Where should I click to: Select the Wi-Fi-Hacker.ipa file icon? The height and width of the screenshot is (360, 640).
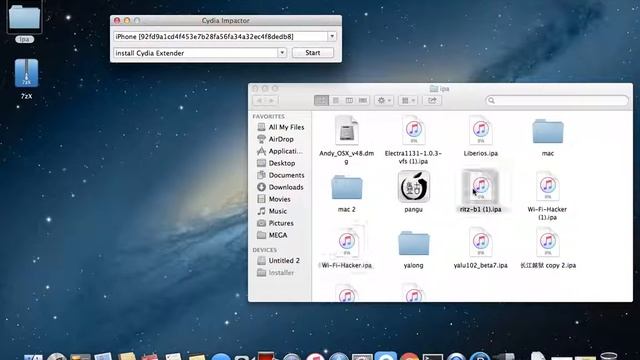(x=347, y=242)
